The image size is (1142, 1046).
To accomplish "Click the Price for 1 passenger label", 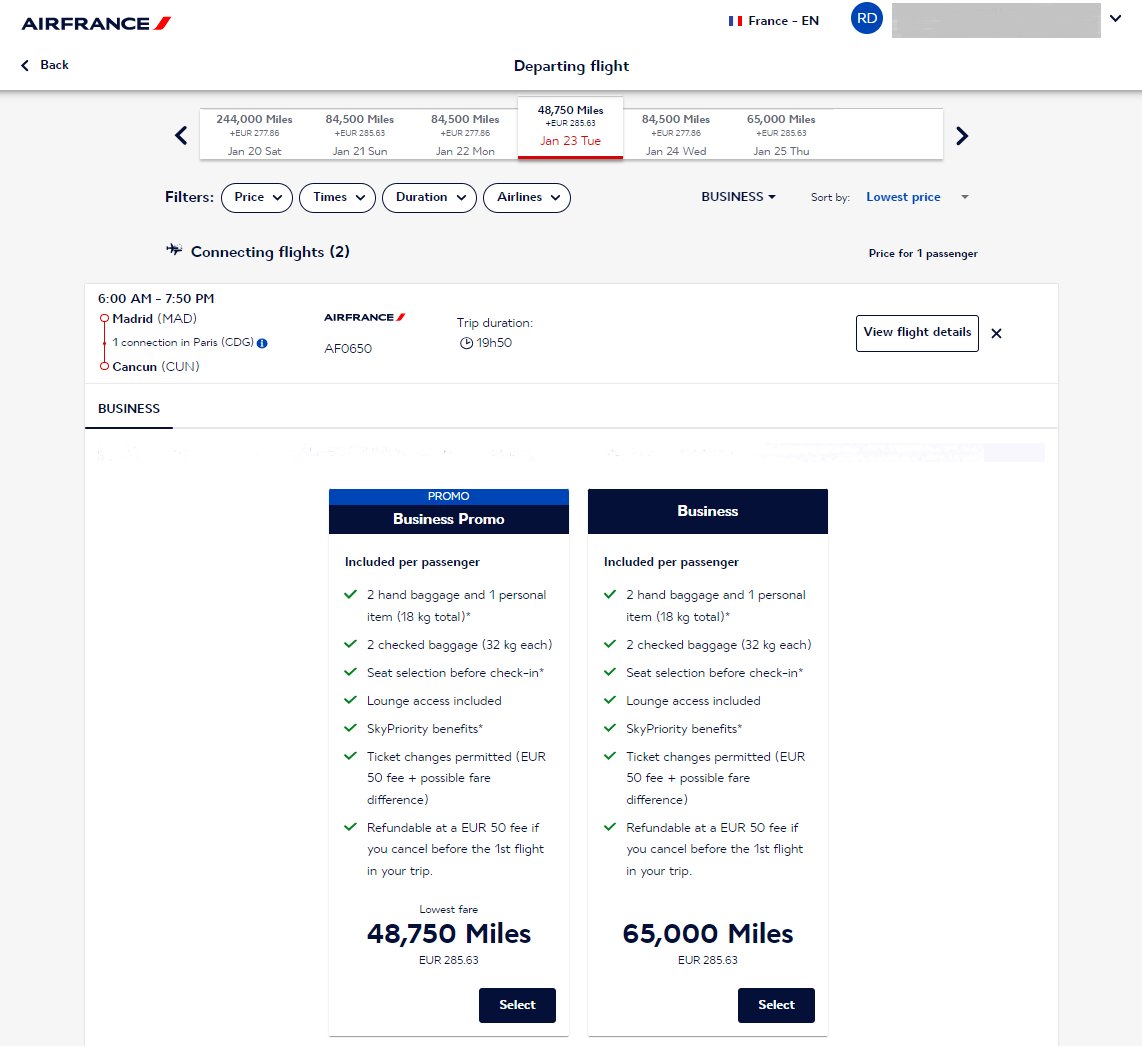I will click(923, 253).
